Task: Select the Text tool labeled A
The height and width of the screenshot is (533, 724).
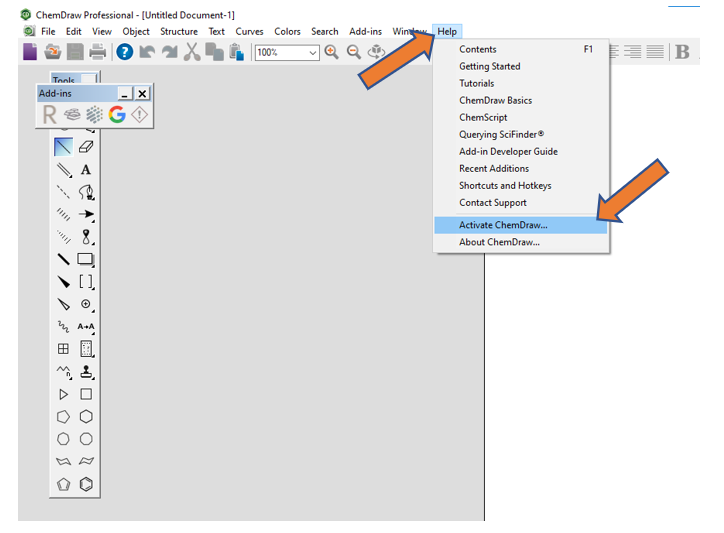Action: click(86, 170)
